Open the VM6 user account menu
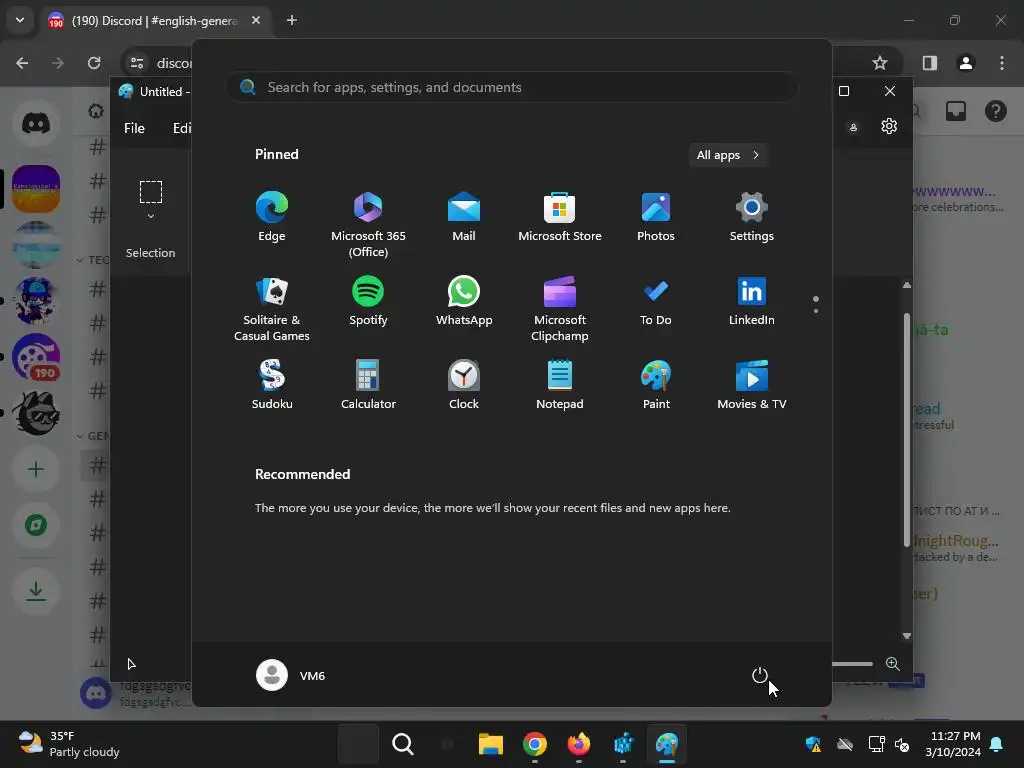Viewport: 1024px width, 768px height. tap(291, 675)
